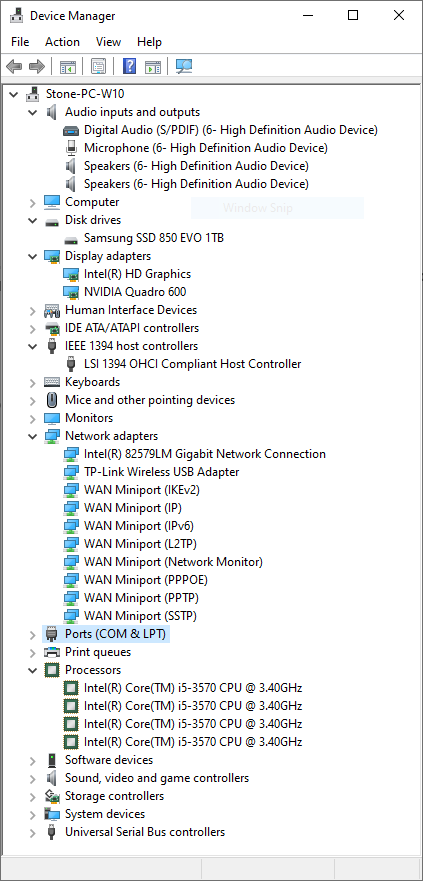Collapse the Network adapters category
This screenshot has width=423, height=881.
(x=33, y=436)
